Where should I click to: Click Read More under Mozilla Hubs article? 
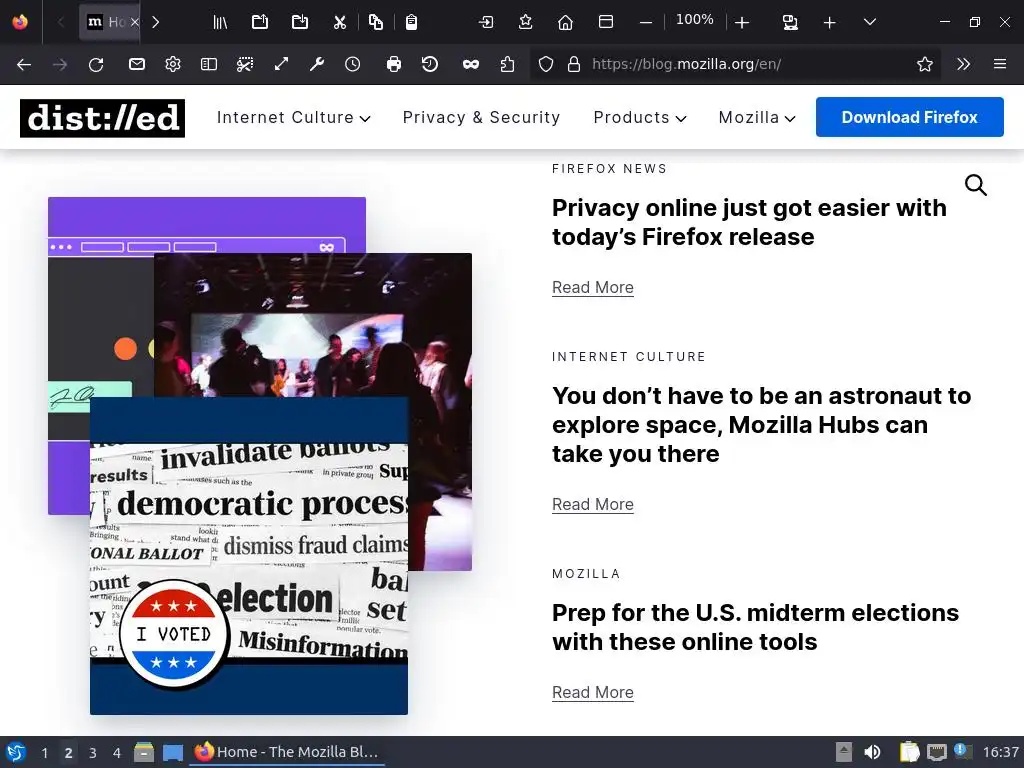click(x=592, y=505)
